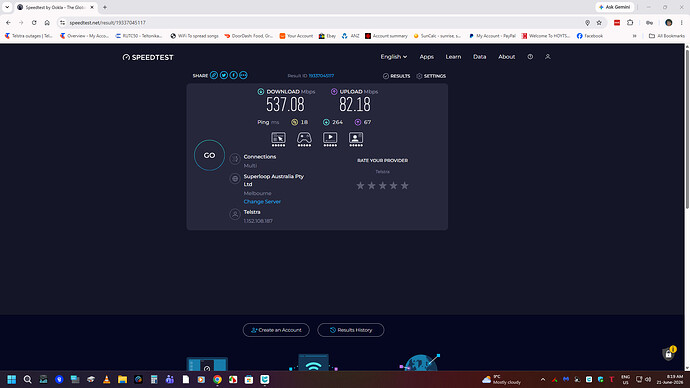This screenshot has width=690, height=388.
Task: Share the result via copy-link icon
Action: (x=214, y=75)
